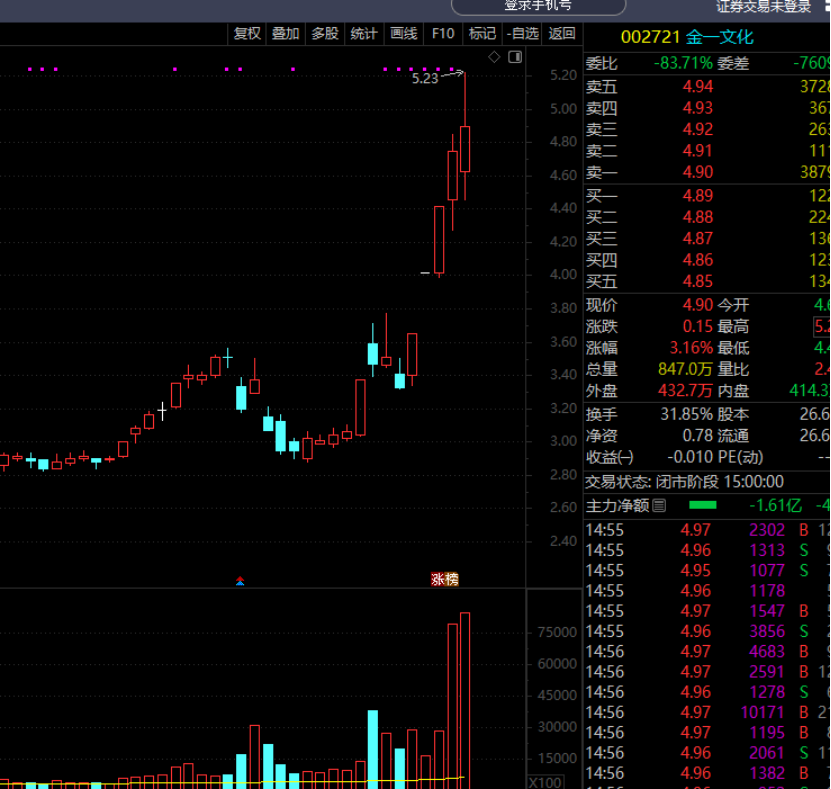Click the 涨榜 tag on the chart

(x=445, y=579)
